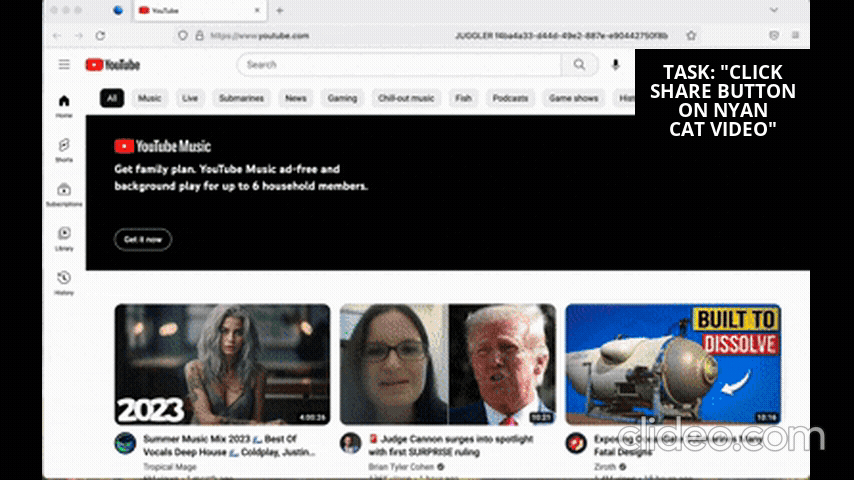Screen dimensions: 854x480
Task: Open Home in the sidebar
Action: [x=64, y=106]
